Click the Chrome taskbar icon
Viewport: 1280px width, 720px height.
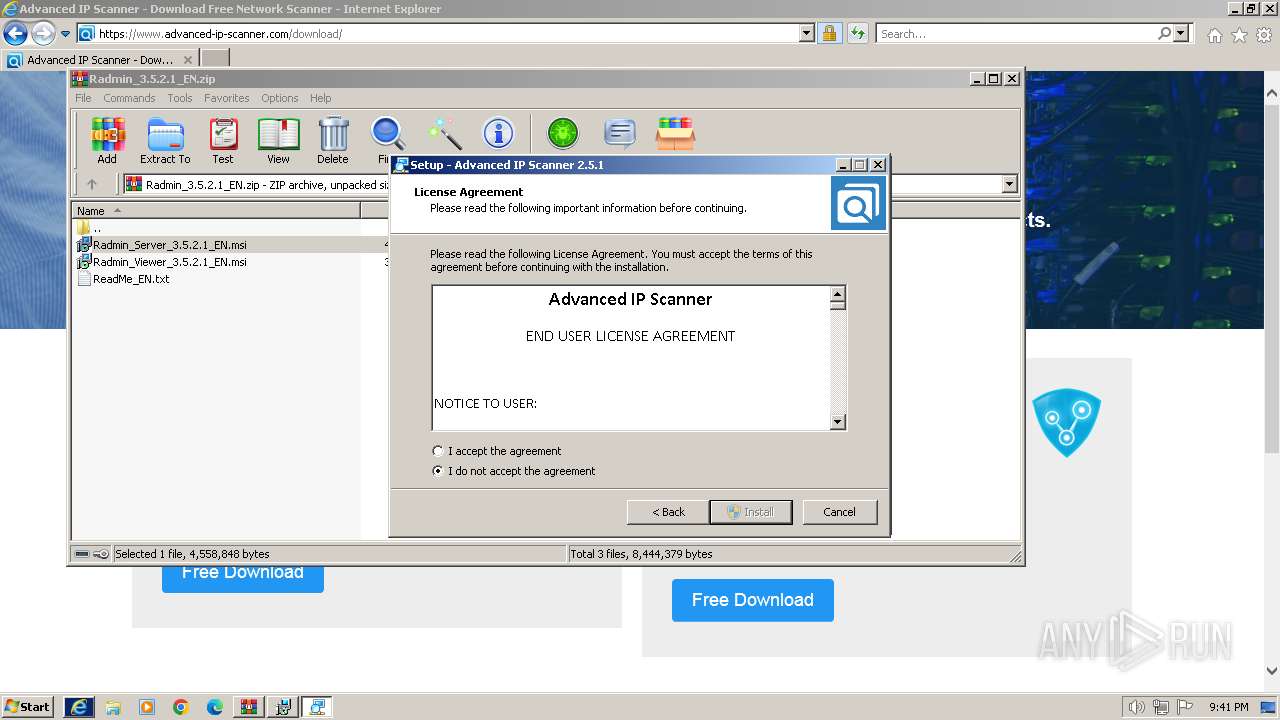pyautogui.click(x=181, y=707)
